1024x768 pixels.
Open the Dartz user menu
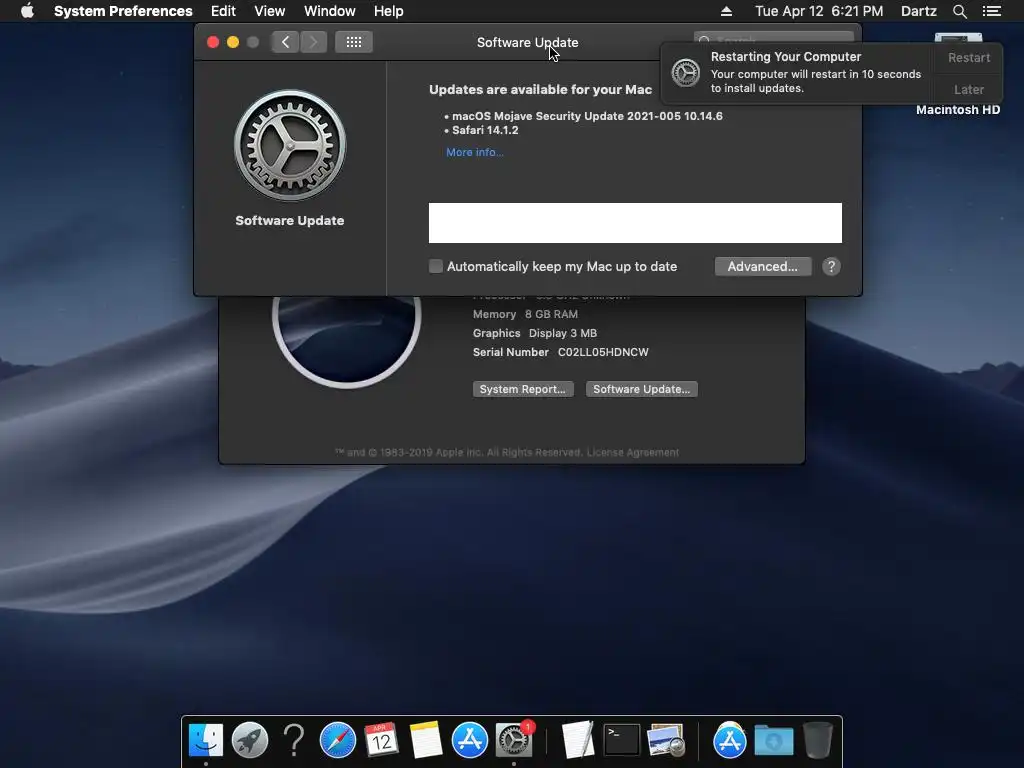tap(918, 11)
